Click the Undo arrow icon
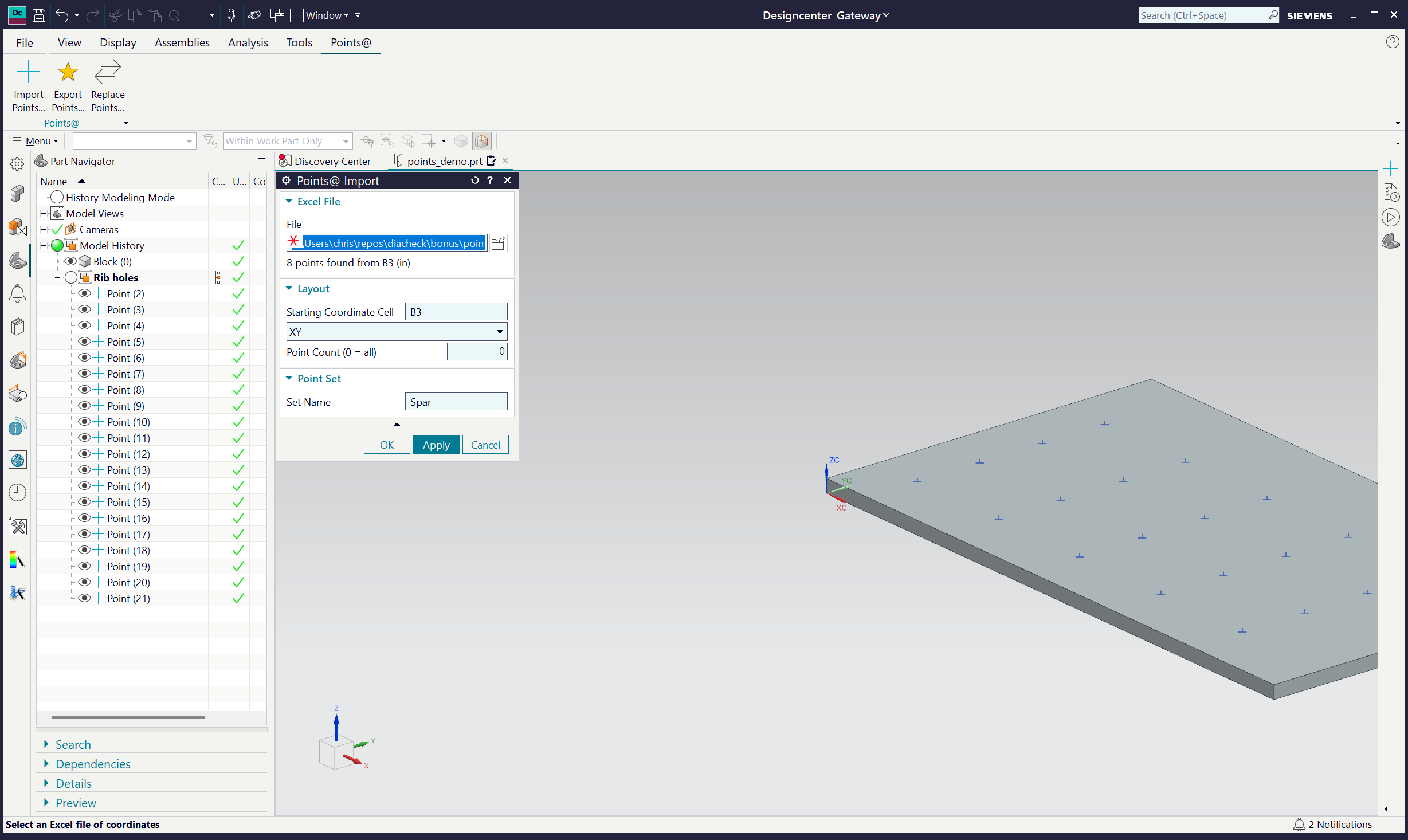1408x840 pixels. point(62,15)
